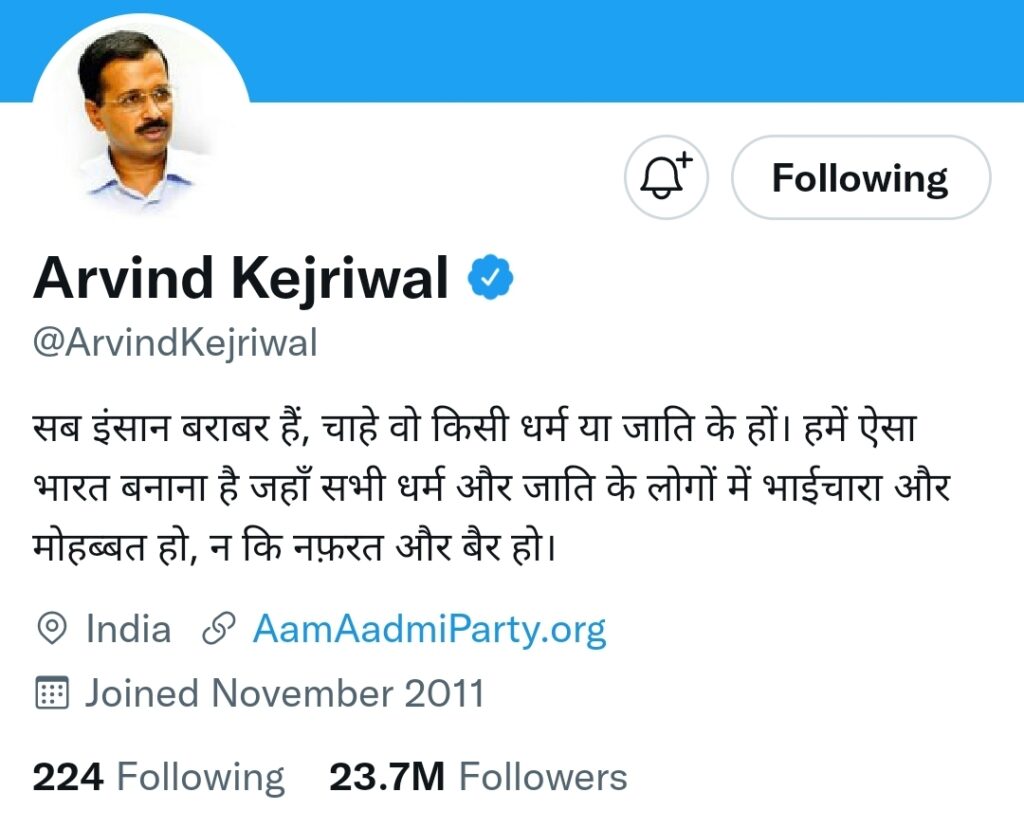Click the blue verified badge
1024x829 pixels.
point(491,279)
